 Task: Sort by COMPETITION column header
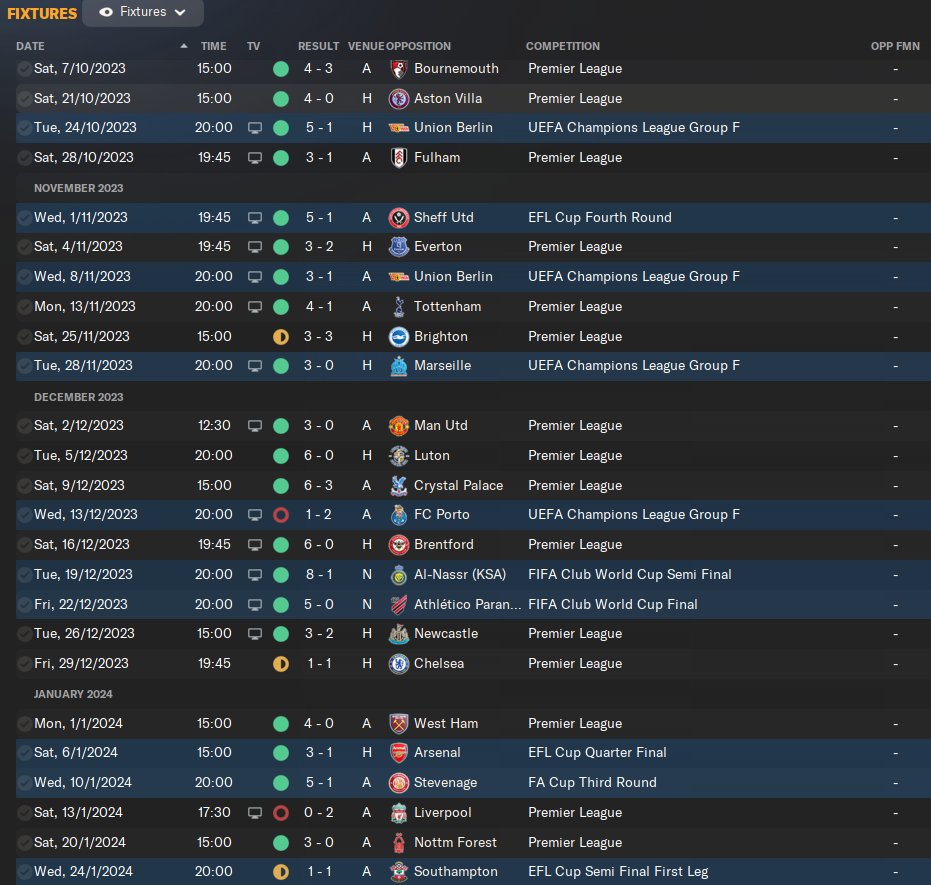562,46
